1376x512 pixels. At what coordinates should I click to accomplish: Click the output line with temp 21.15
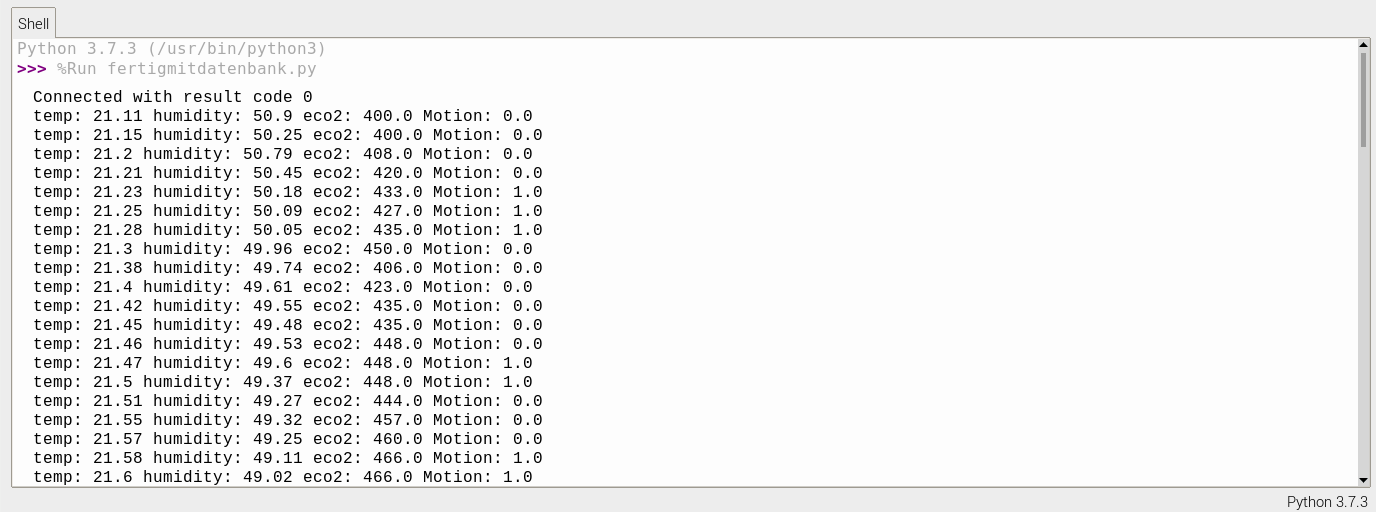pos(288,135)
